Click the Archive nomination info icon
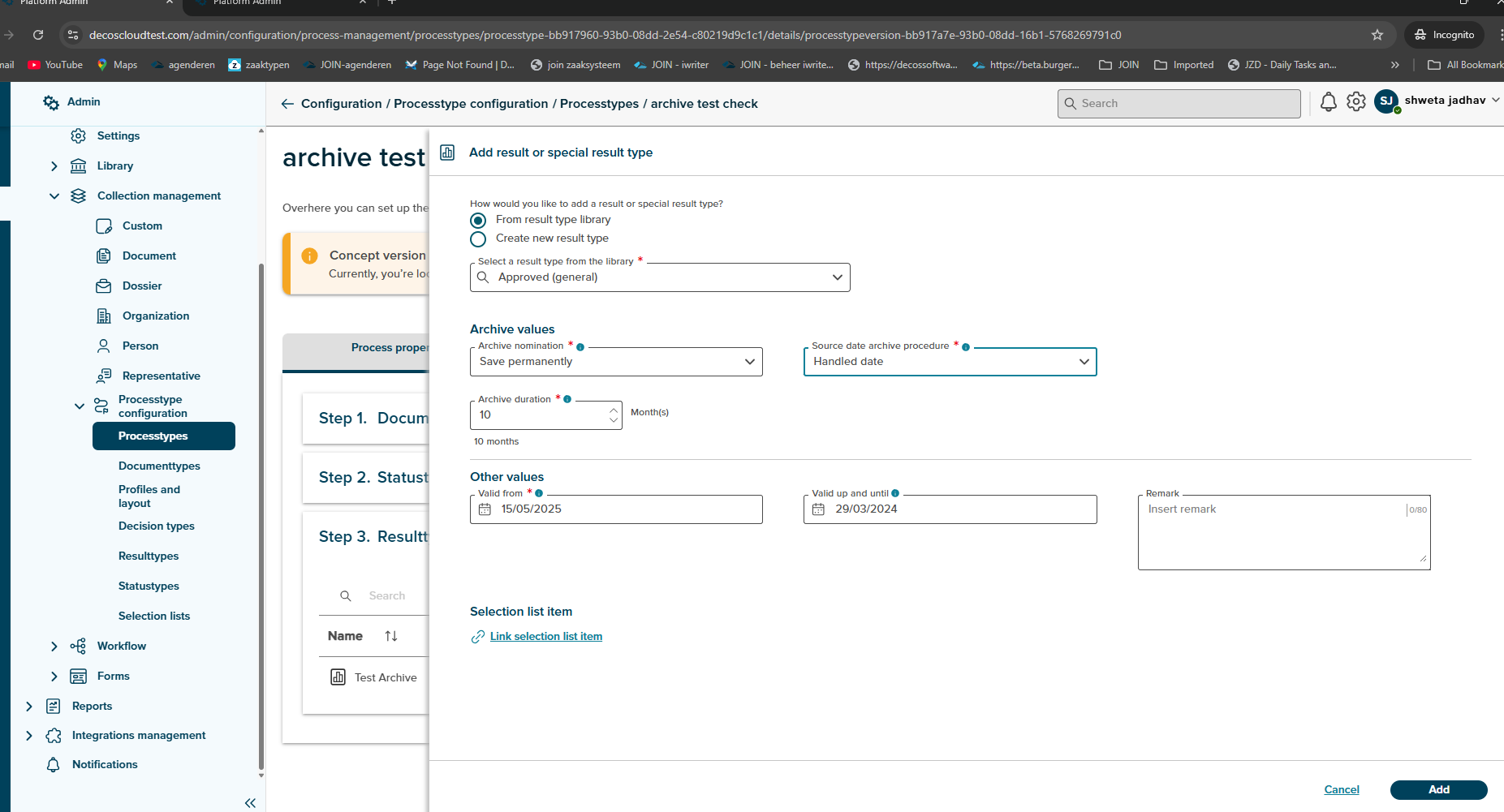1504x812 pixels. [580, 347]
